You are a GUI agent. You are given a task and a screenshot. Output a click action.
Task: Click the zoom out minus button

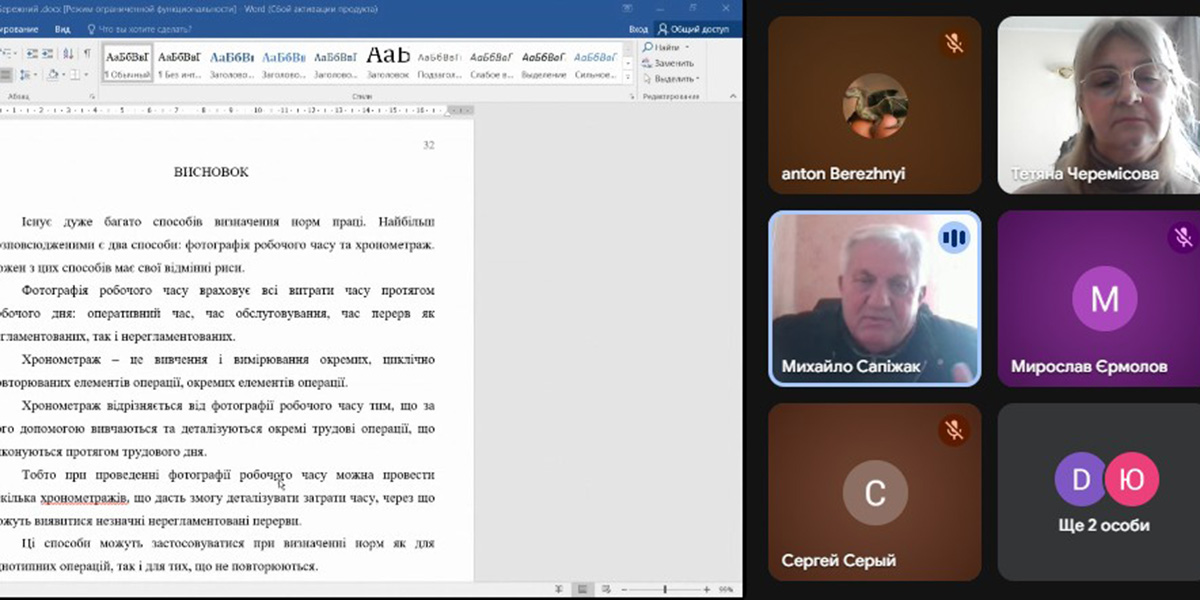624,589
